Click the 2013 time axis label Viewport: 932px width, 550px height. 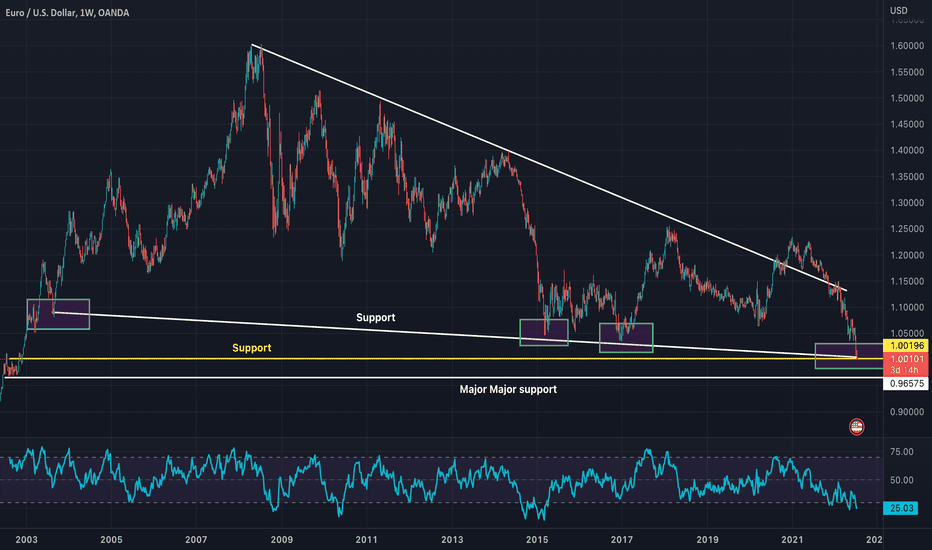tap(452, 540)
